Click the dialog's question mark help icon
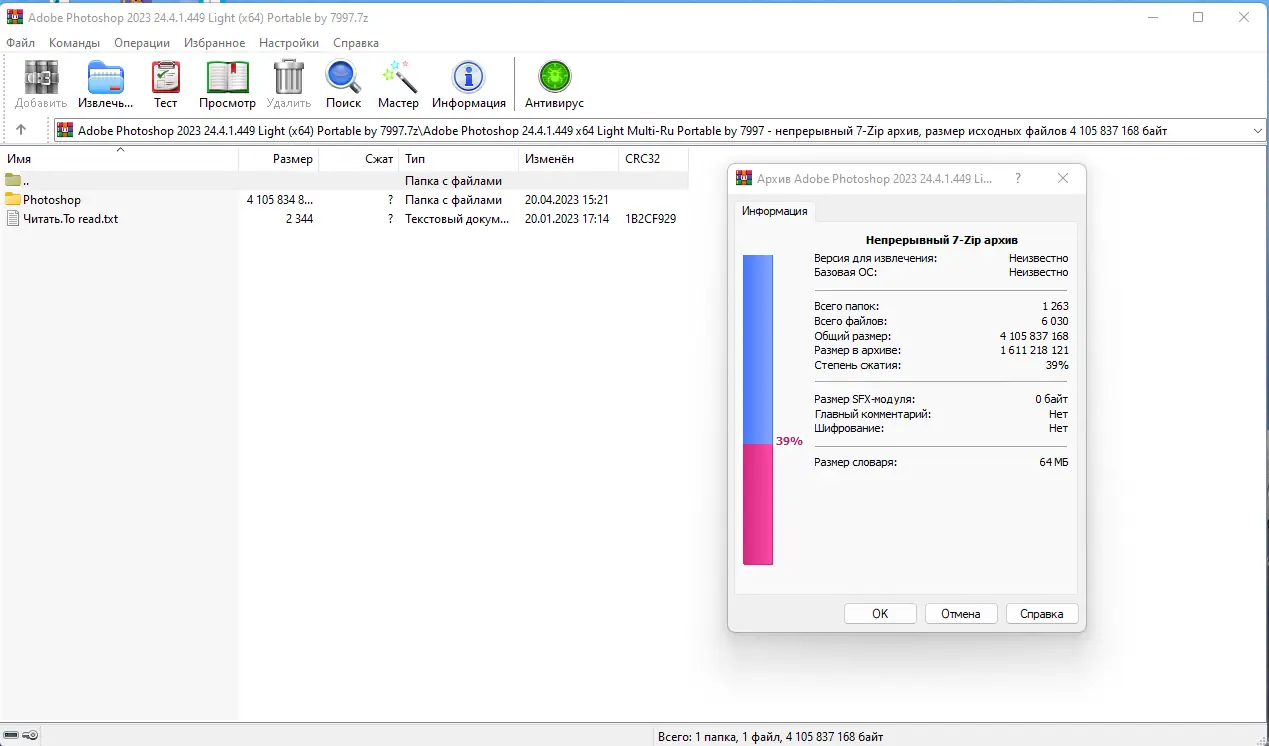 pos(1017,178)
